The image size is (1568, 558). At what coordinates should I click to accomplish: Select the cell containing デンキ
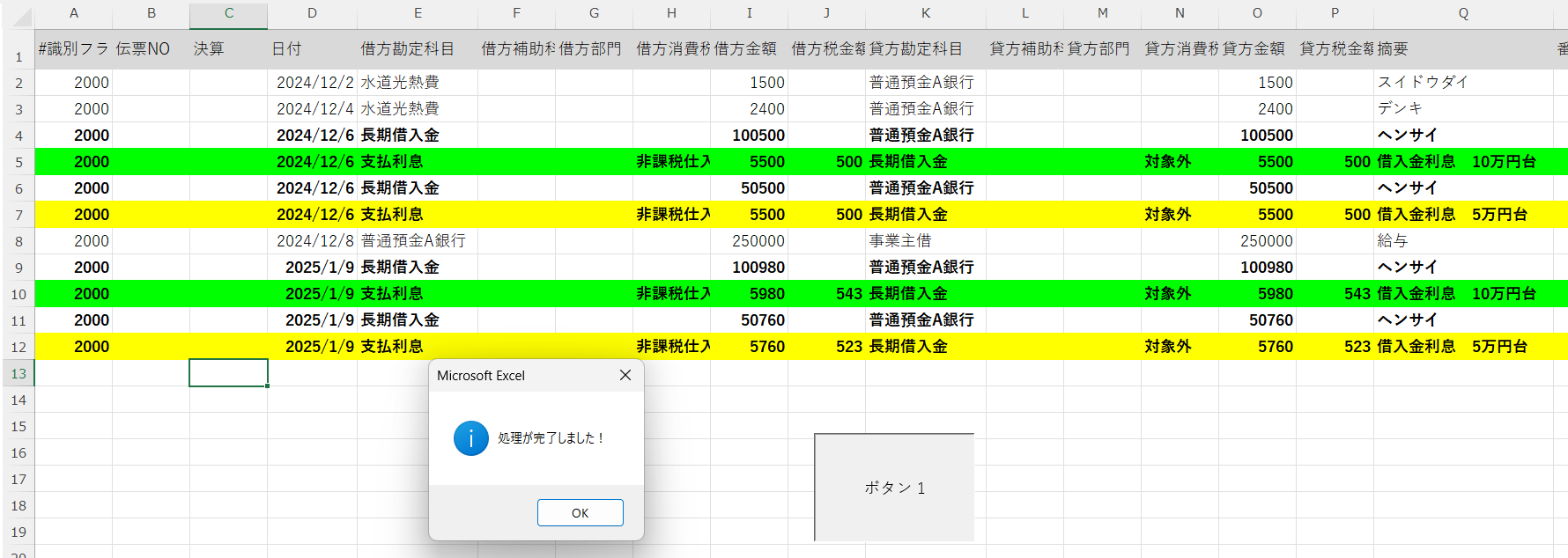(1462, 109)
